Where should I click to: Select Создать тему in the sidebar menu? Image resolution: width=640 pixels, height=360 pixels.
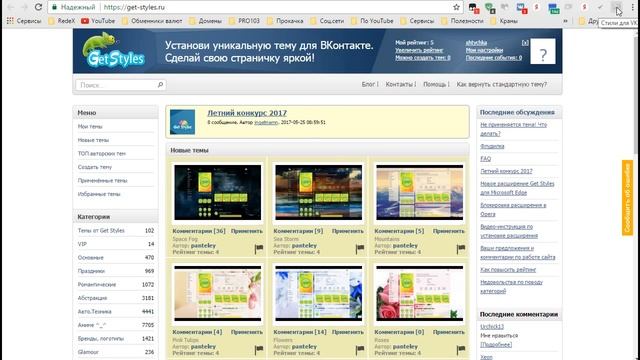(95, 167)
